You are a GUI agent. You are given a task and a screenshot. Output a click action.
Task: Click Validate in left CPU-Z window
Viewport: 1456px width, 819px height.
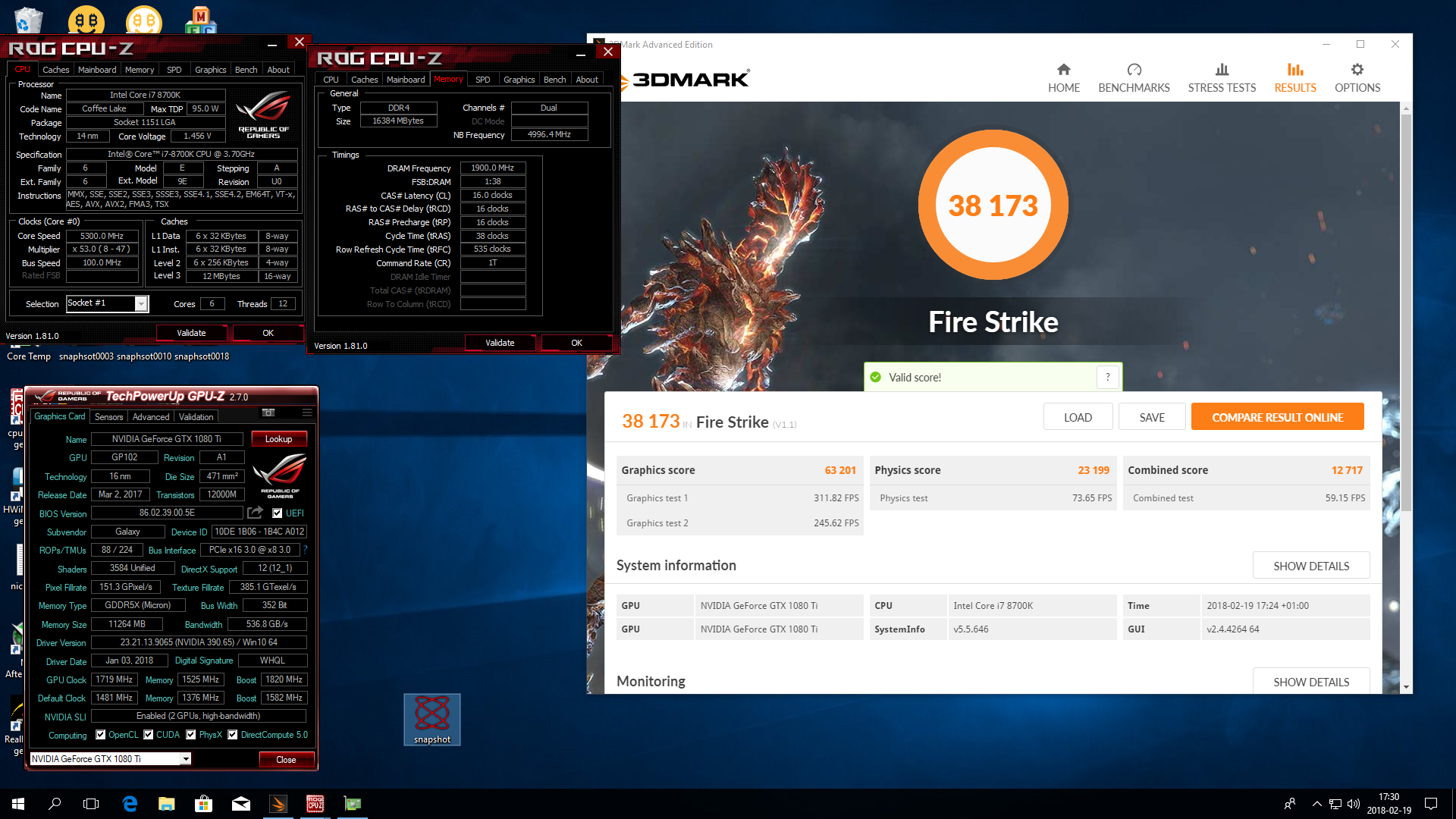(191, 333)
